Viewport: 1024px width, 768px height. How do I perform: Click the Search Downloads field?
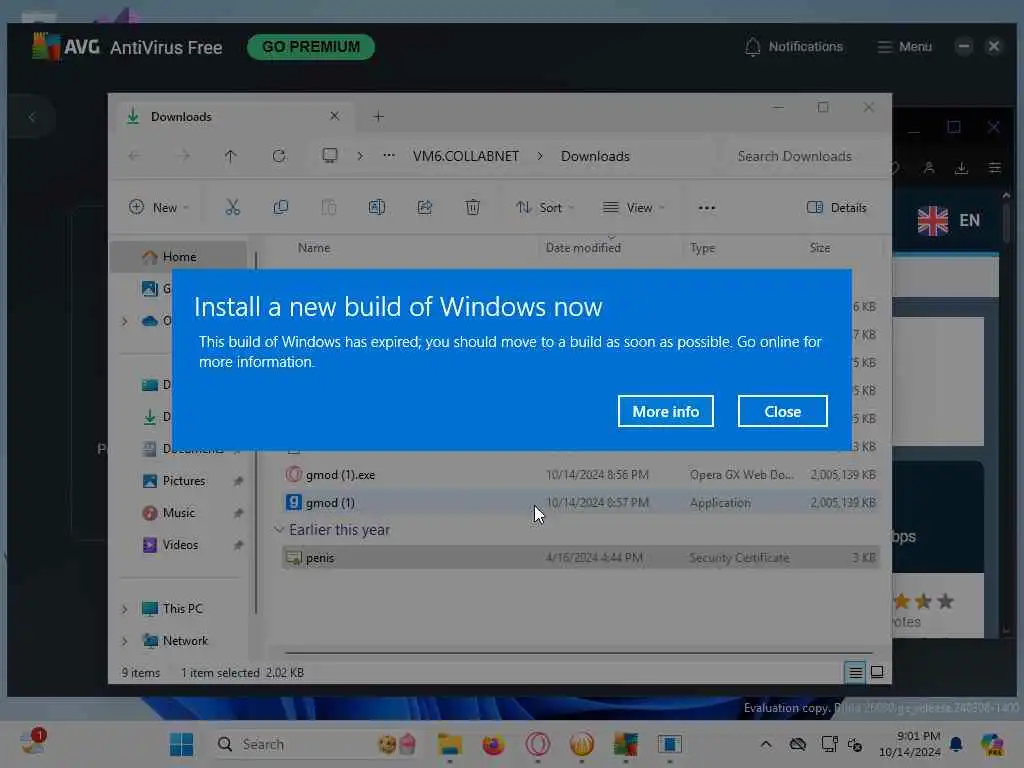click(x=795, y=156)
